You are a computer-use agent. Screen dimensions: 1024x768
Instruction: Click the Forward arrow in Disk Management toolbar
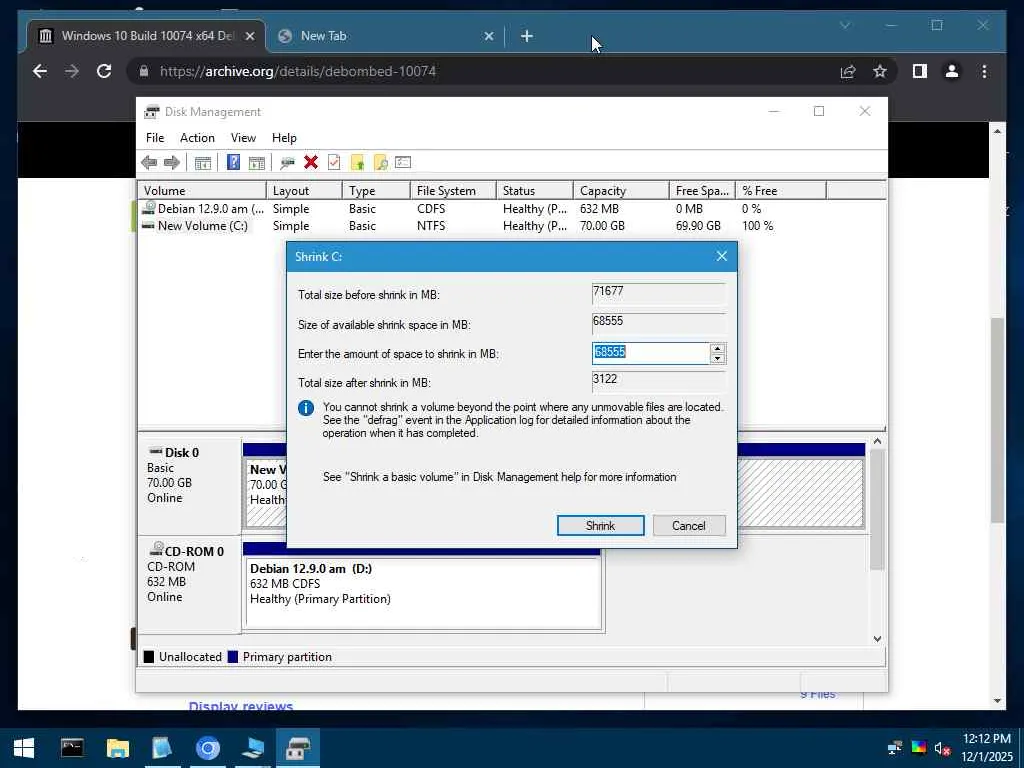click(172, 163)
